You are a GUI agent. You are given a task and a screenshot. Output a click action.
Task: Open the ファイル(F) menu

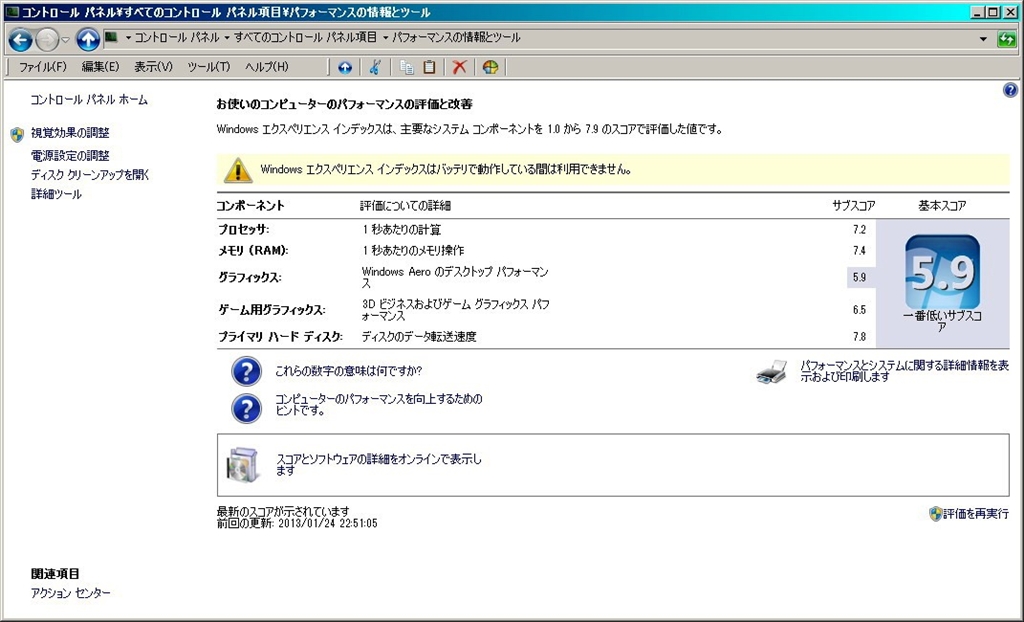coord(42,67)
